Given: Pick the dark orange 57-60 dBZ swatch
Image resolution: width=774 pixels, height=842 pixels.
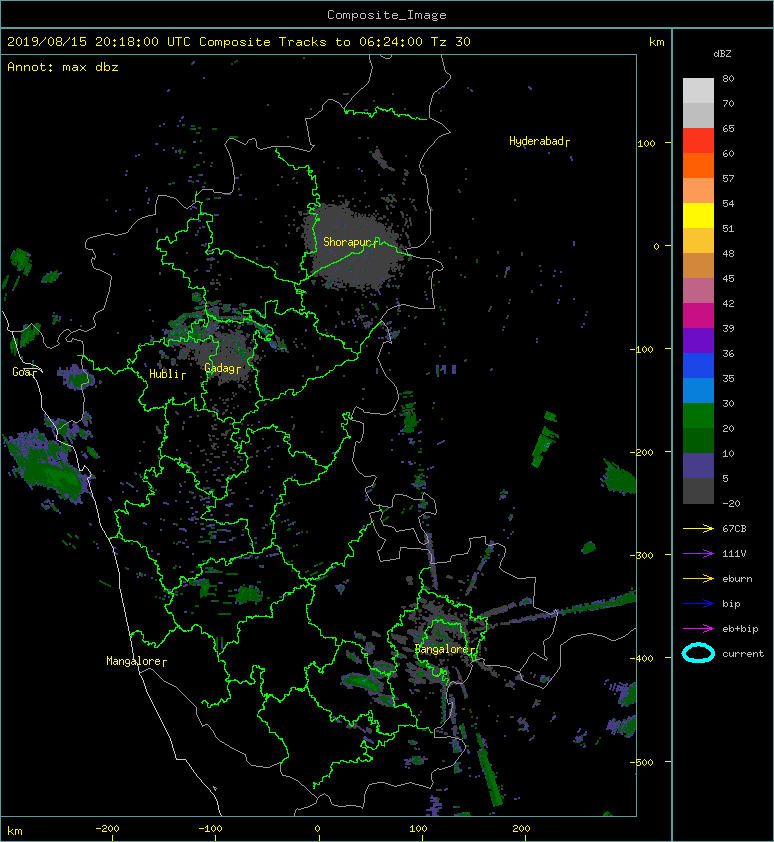Looking at the screenshot, I should (698, 165).
